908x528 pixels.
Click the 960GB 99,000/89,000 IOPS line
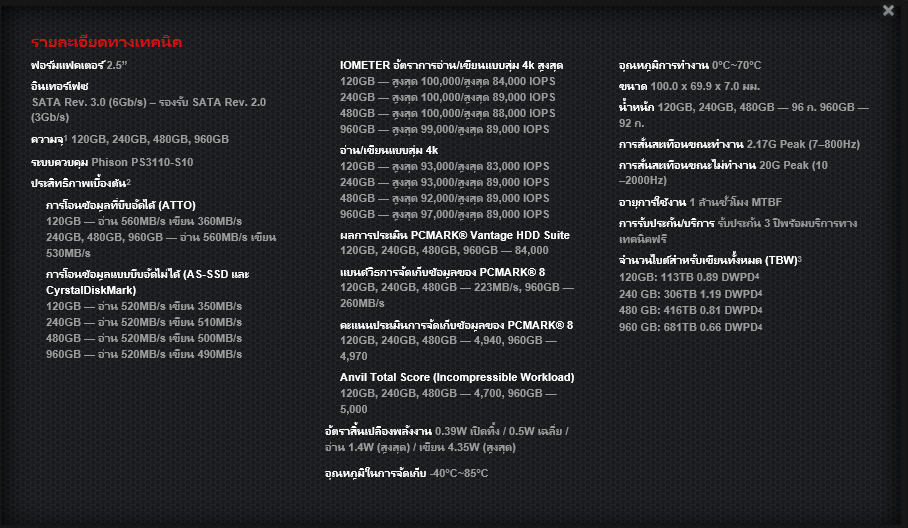[444, 129]
